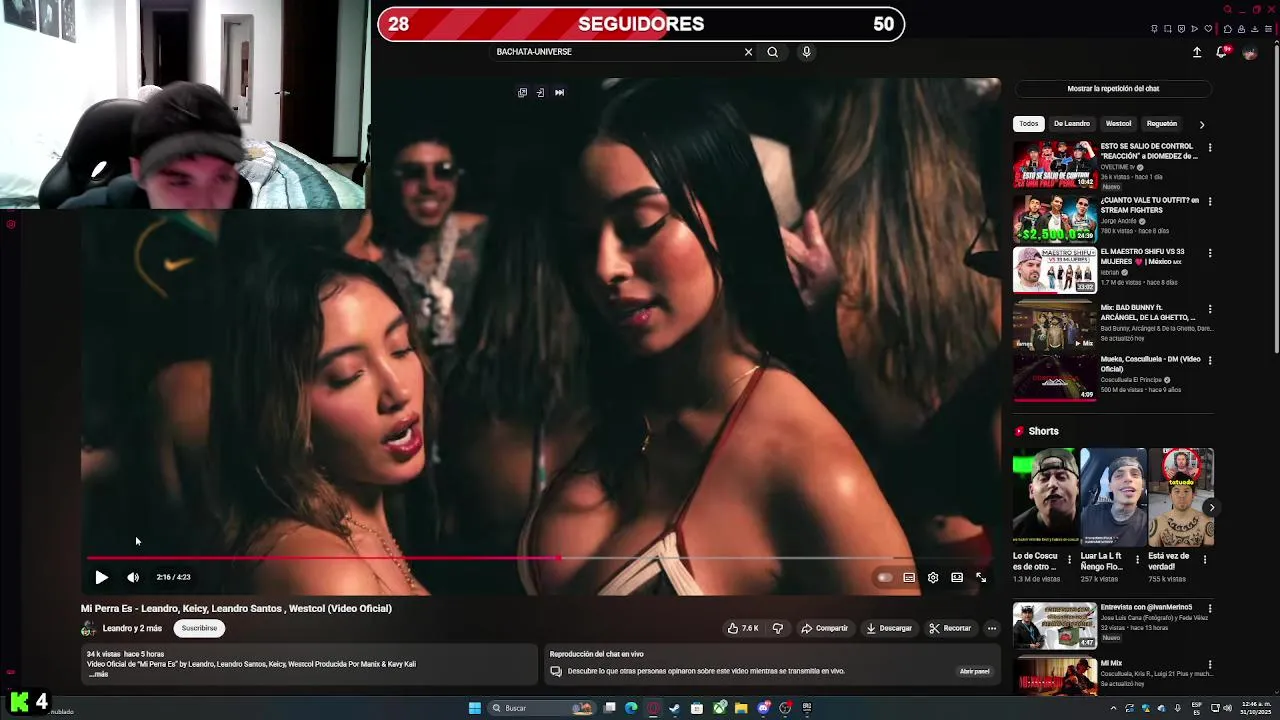Open options for EL MAESTRO SHIFU video

[1210, 254]
